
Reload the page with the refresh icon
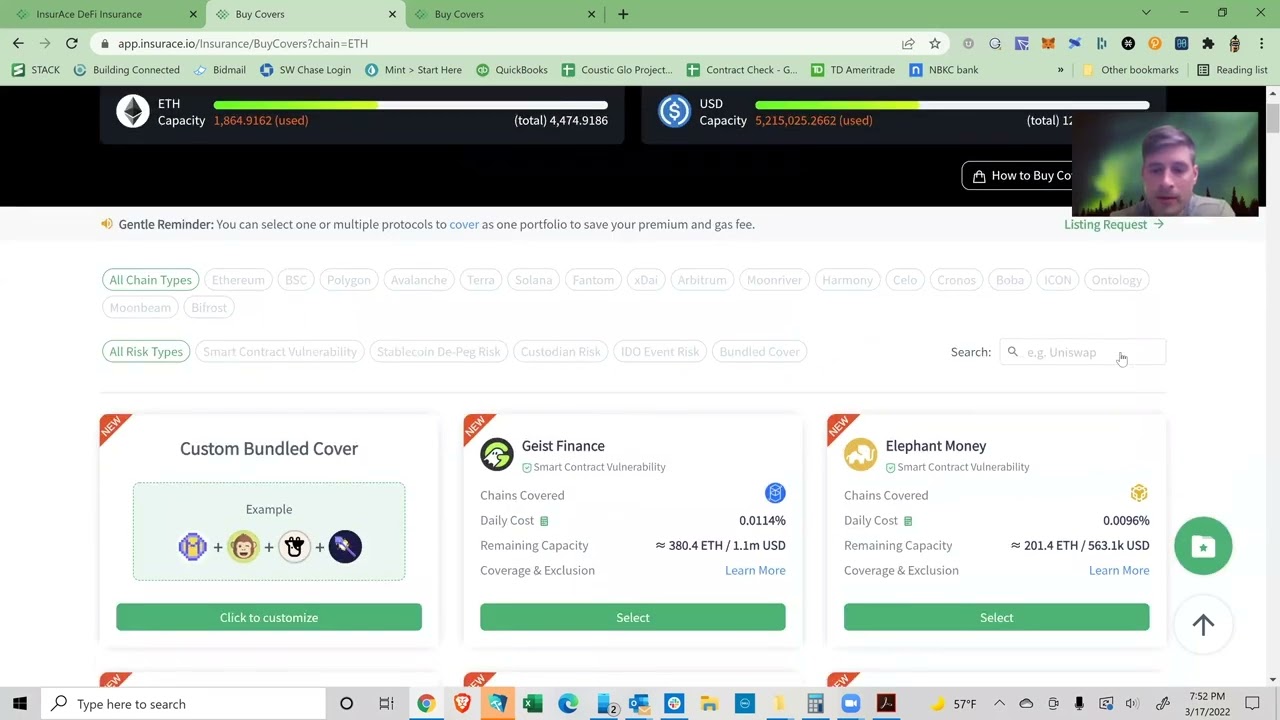(x=72, y=43)
